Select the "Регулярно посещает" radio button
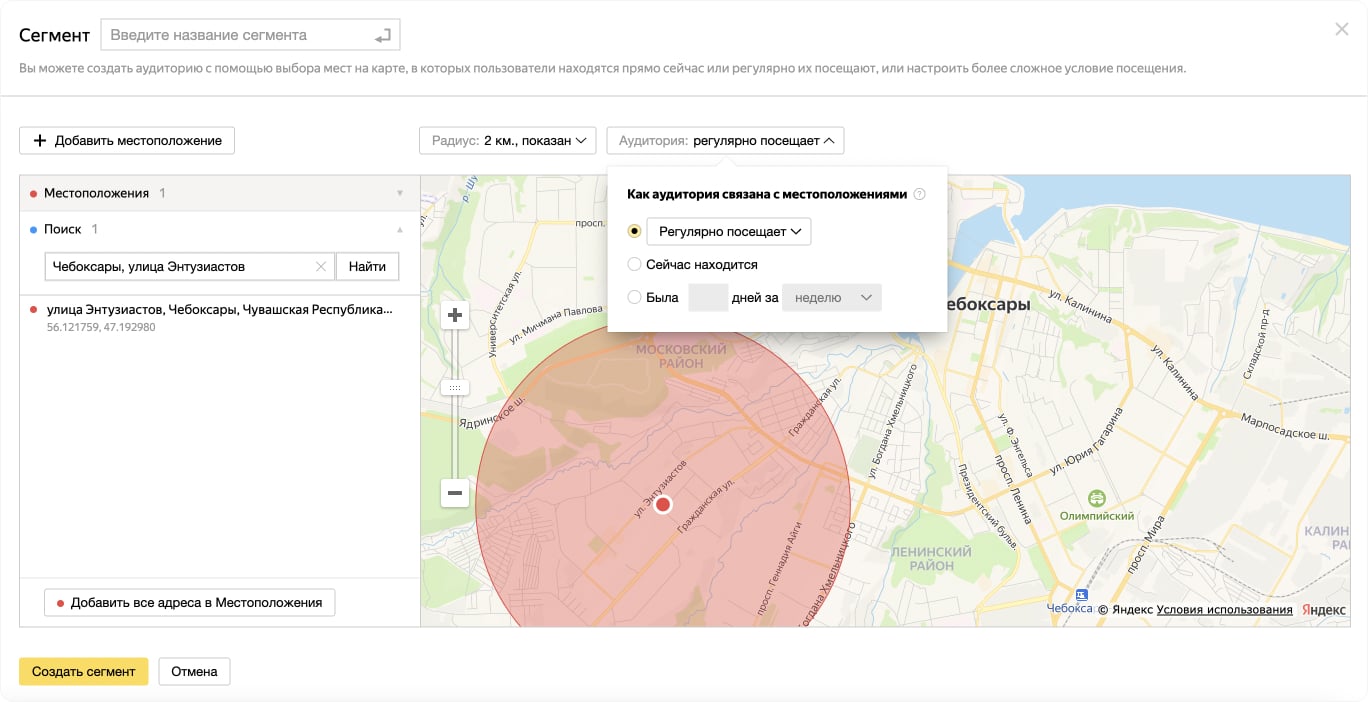Screen dimensions: 1368x702 (634, 231)
